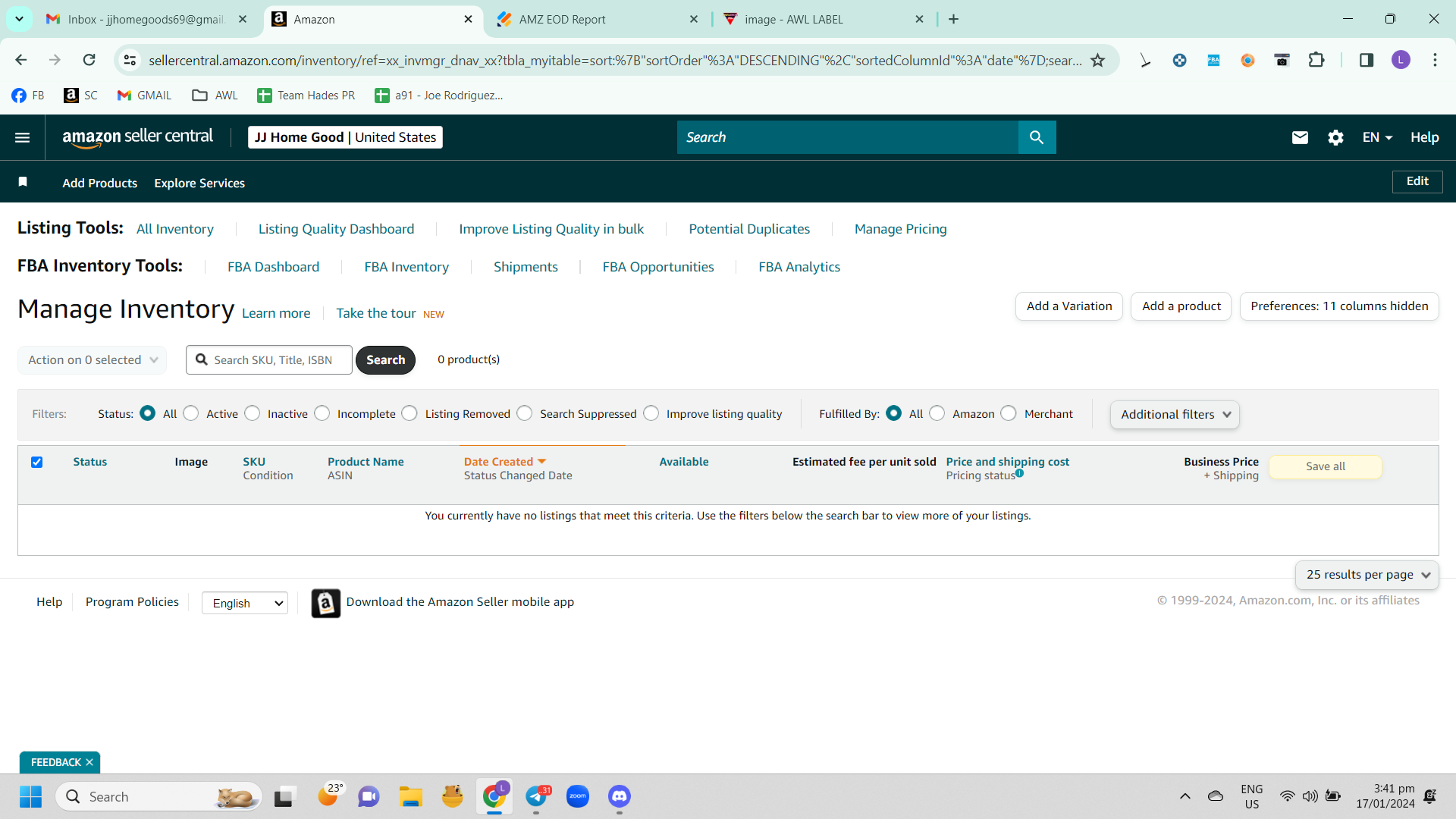This screenshot has width=1456, height=819.
Task: Switch to the image - AWL LABEL tab
Action: (824, 20)
